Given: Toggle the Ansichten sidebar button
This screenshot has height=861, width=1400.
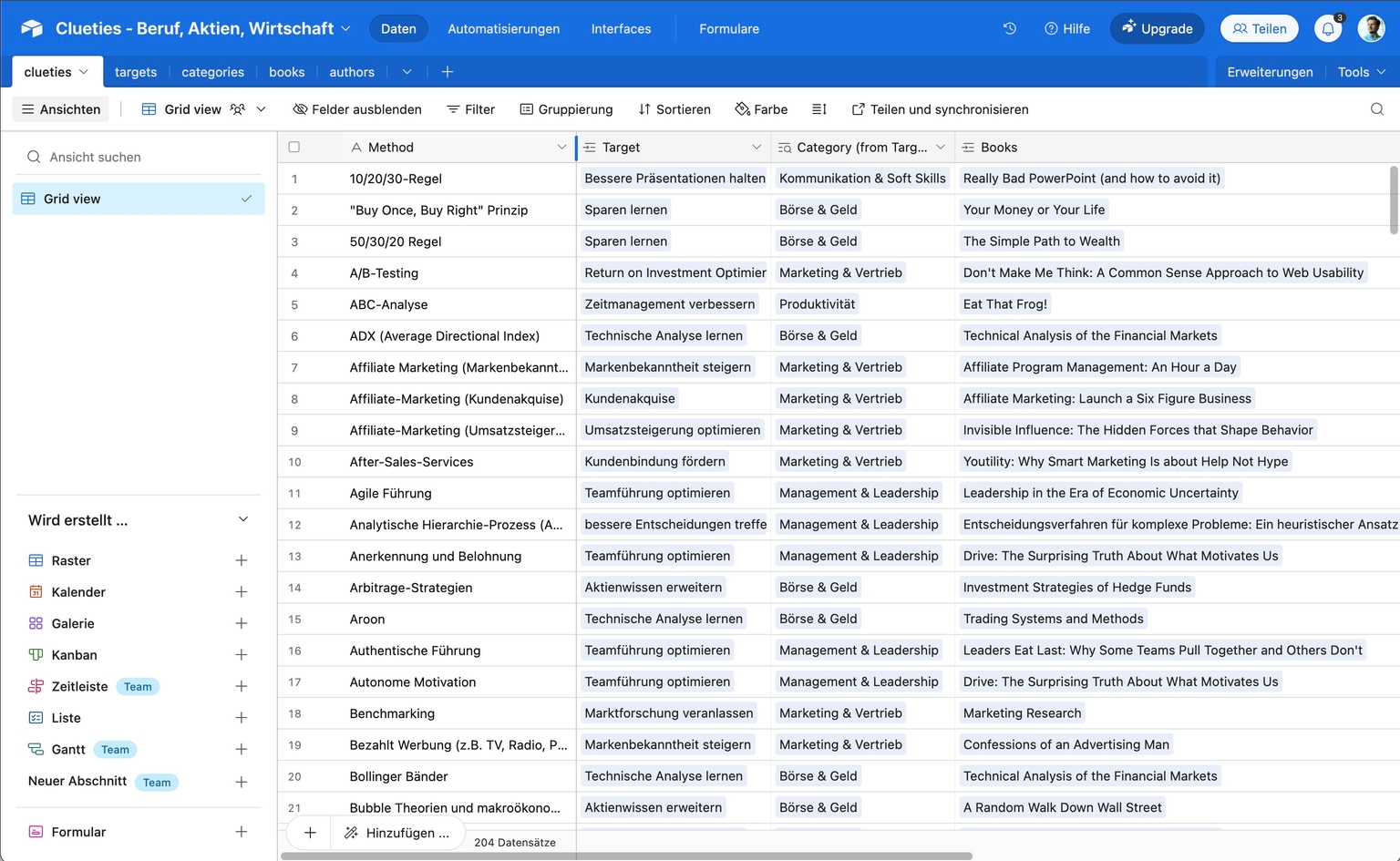Looking at the screenshot, I should point(61,109).
